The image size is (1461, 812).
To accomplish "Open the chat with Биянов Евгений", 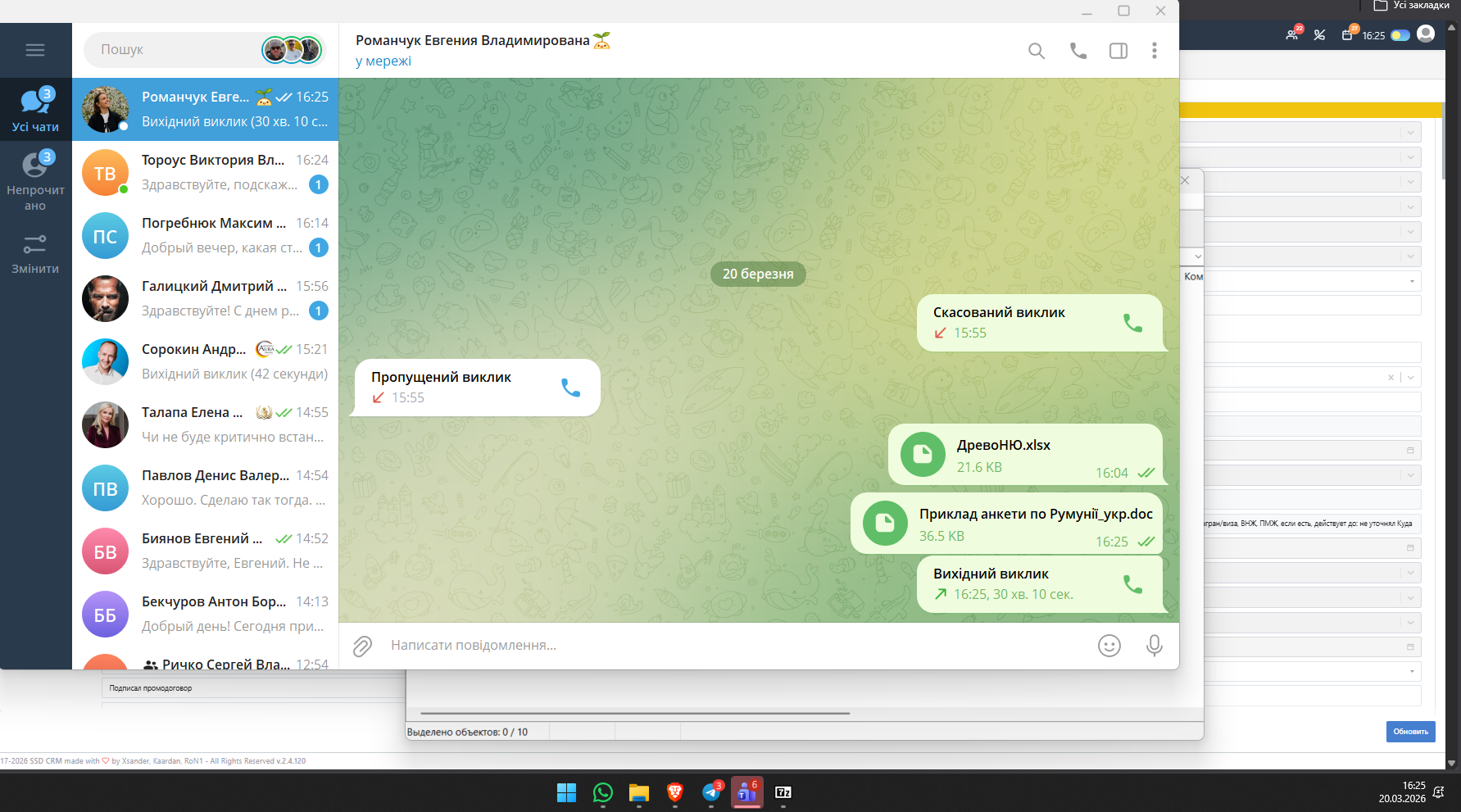I will [206, 551].
